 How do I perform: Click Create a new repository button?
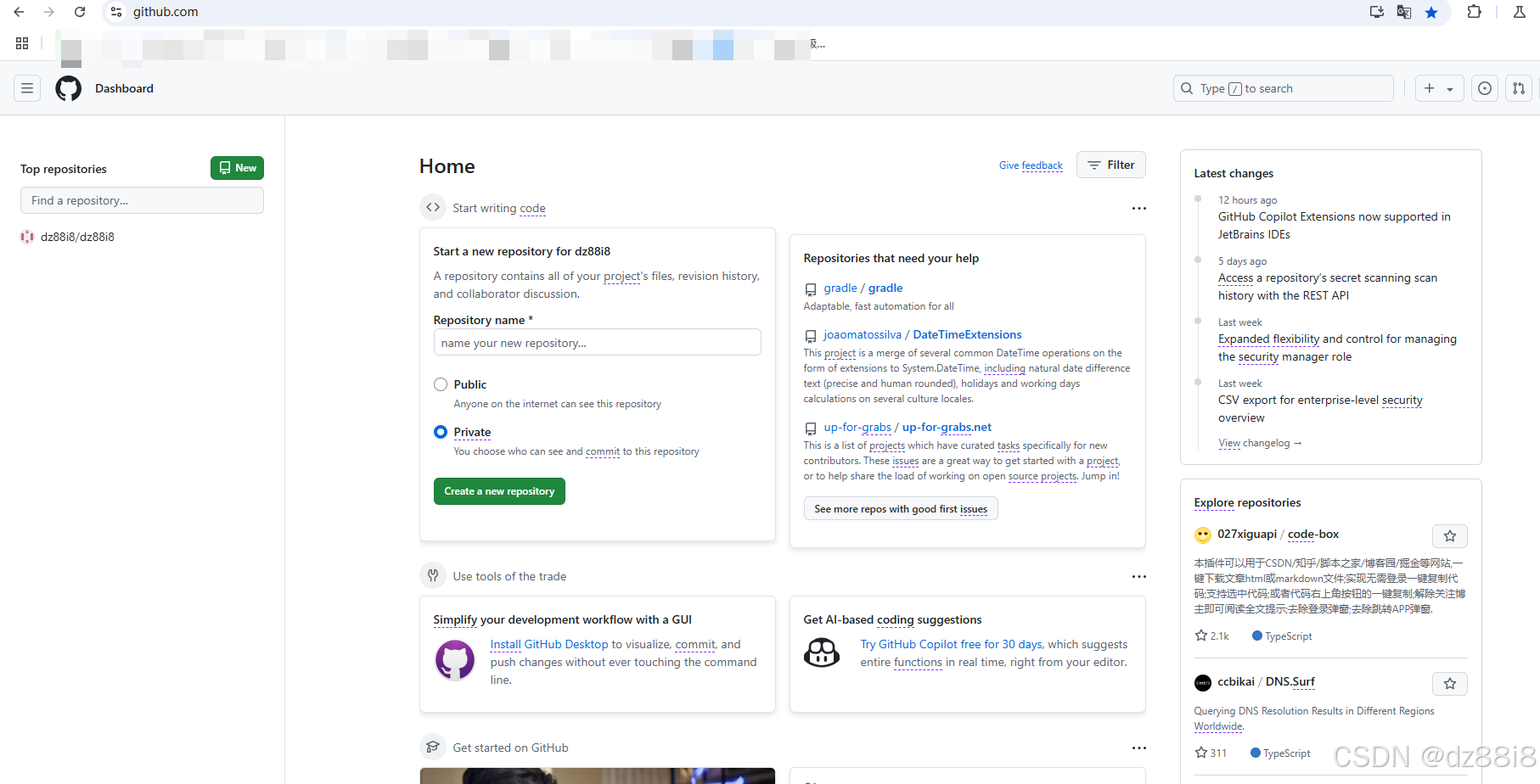tap(499, 491)
